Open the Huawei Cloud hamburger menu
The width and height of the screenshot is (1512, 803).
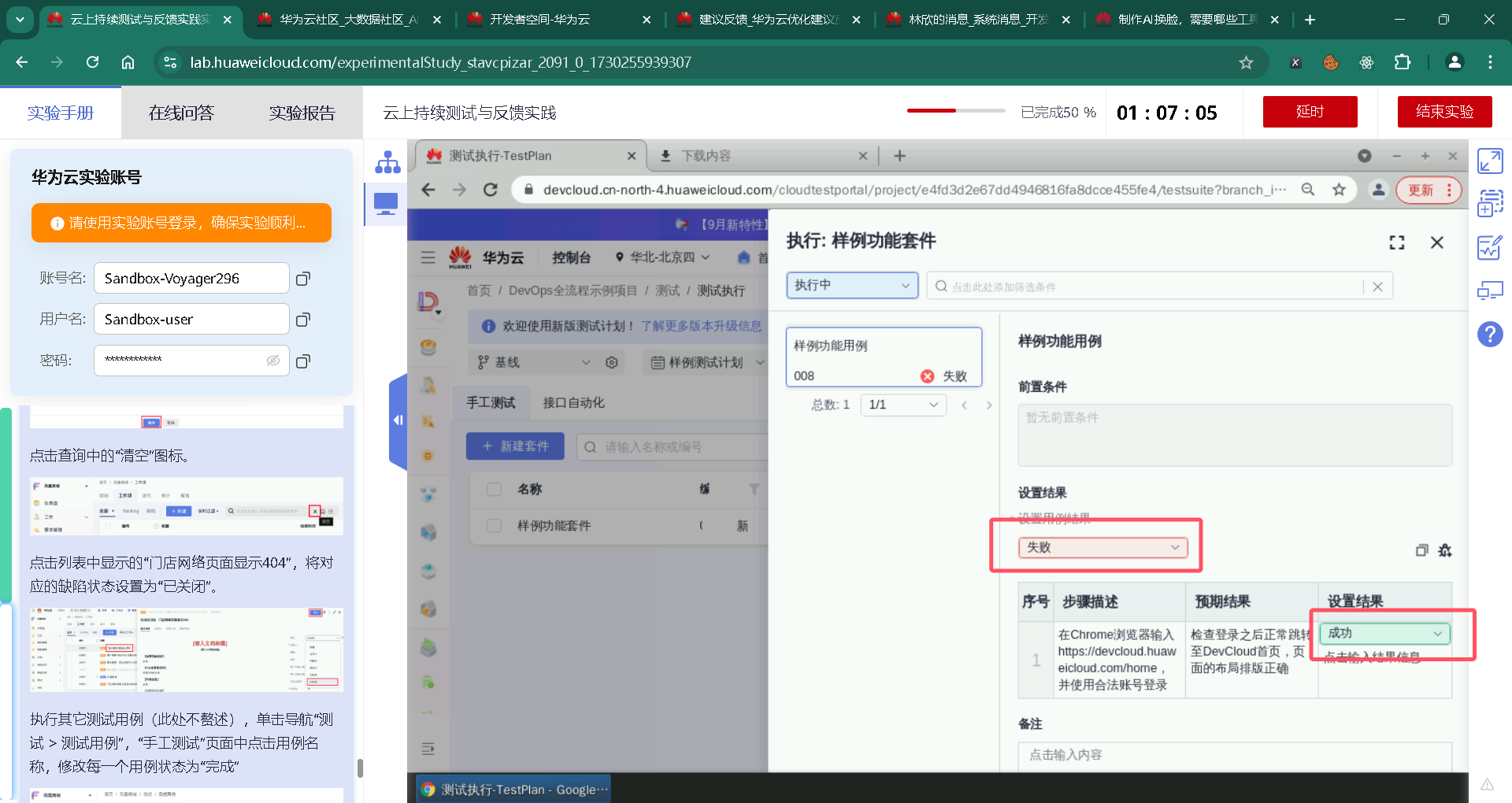[428, 257]
